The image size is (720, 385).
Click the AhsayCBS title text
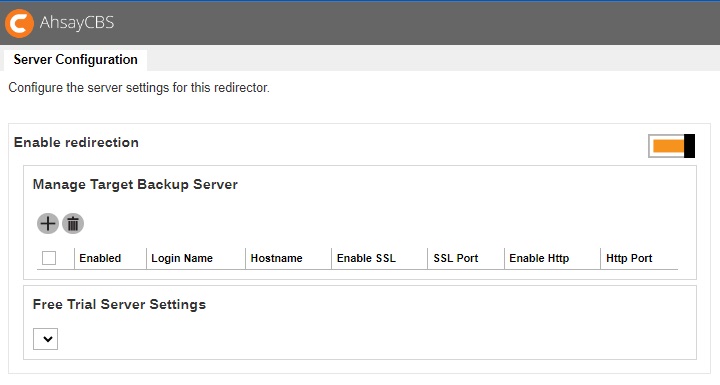point(77,23)
